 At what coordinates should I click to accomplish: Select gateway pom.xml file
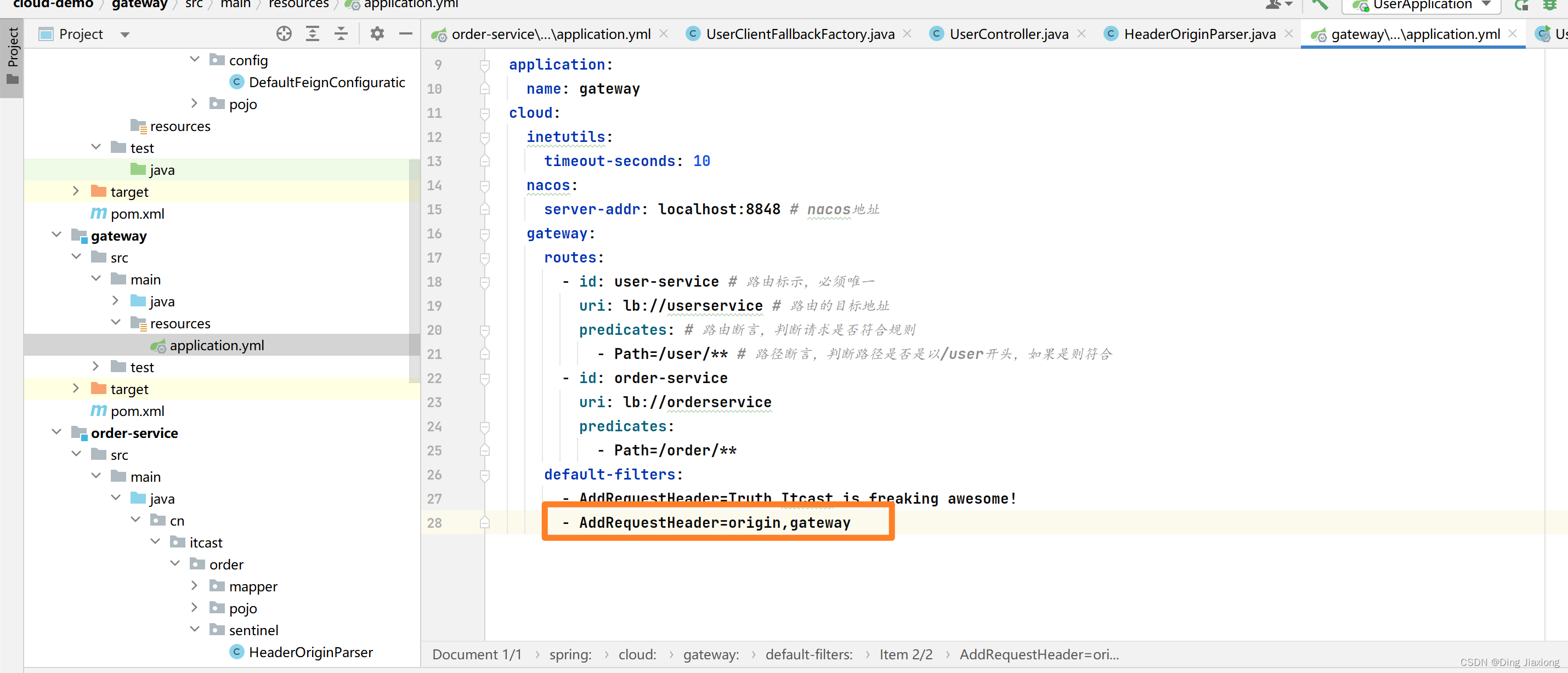(x=127, y=410)
